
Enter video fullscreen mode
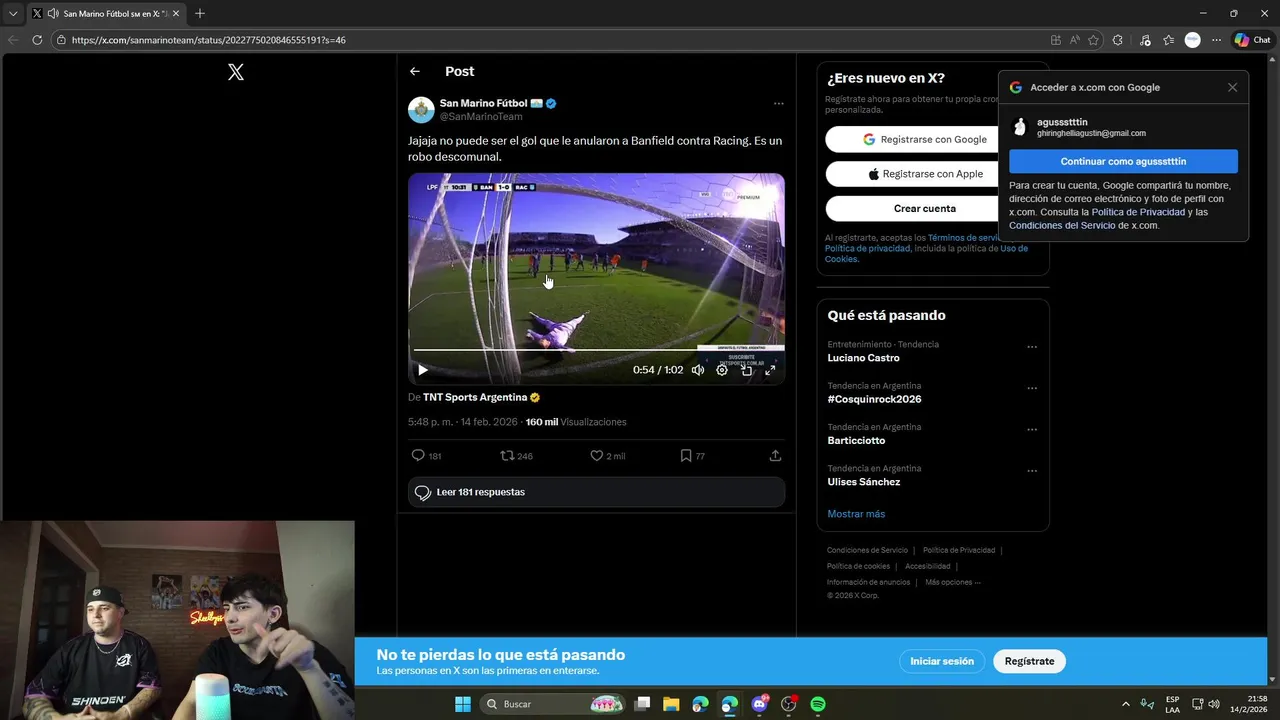coord(770,370)
